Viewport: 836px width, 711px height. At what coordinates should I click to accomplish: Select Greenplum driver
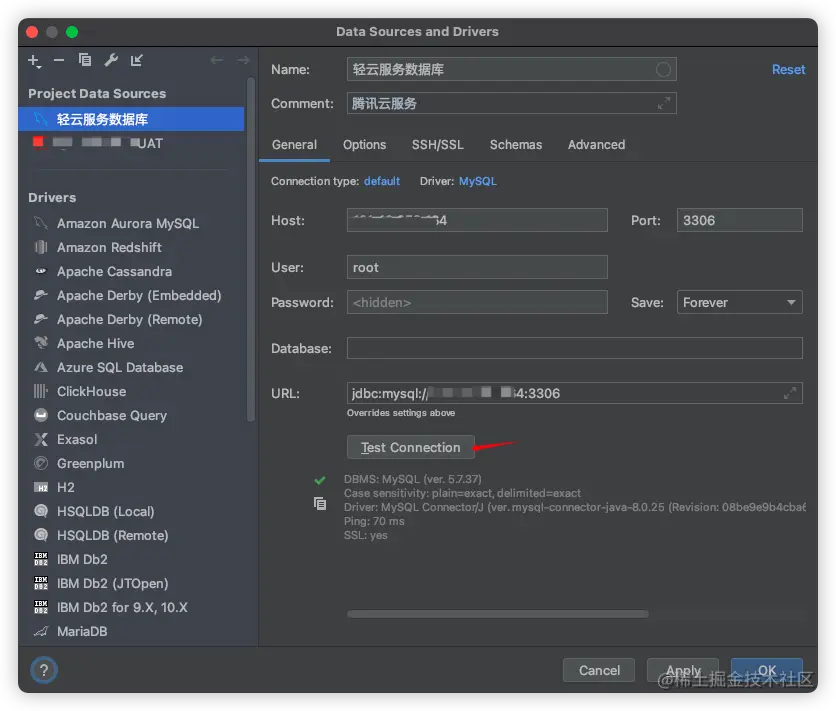coord(91,463)
